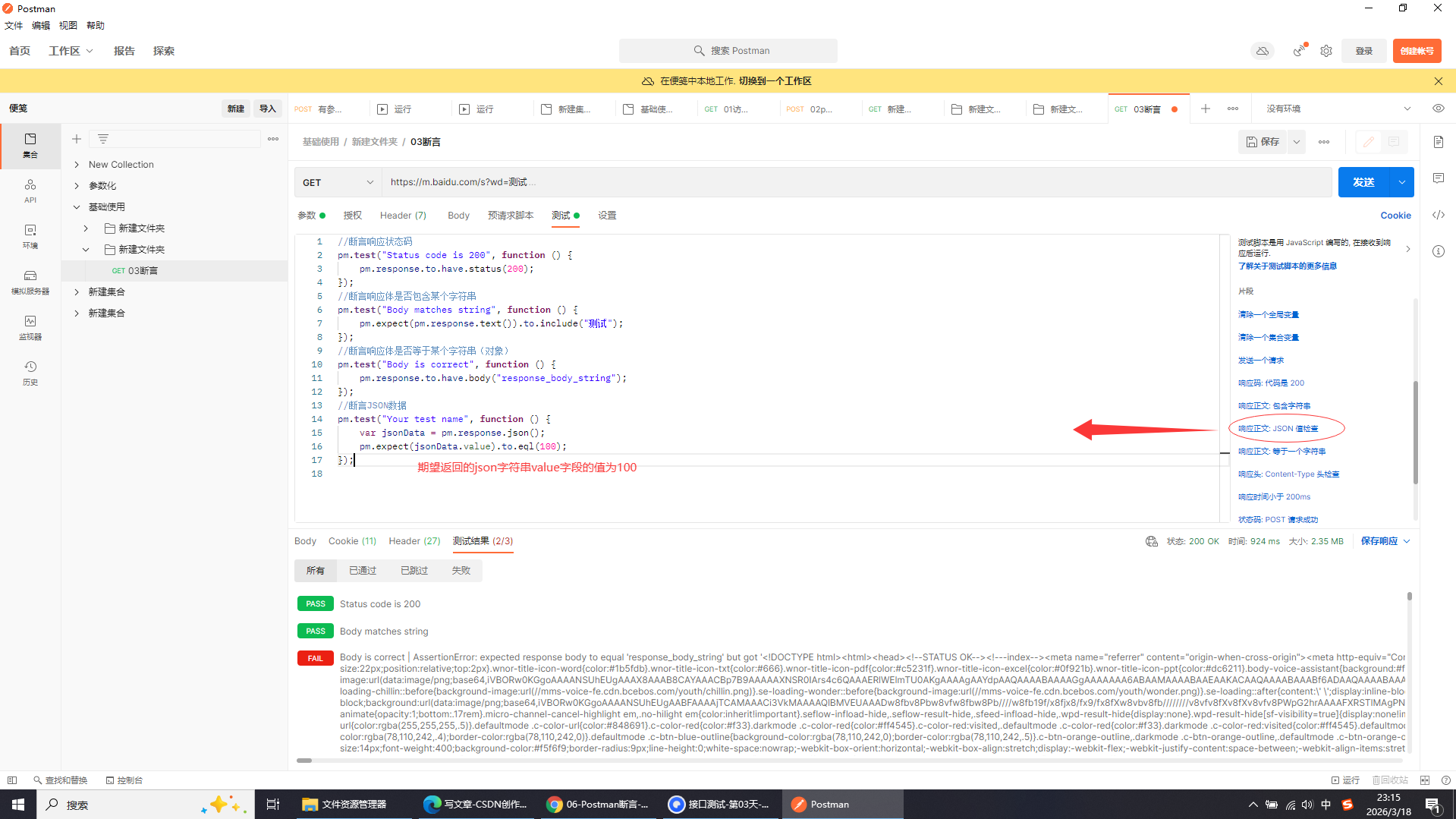Viewport: 1456px width, 819px height.
Task: Open the History (历史) sidebar section
Action: coord(30,373)
